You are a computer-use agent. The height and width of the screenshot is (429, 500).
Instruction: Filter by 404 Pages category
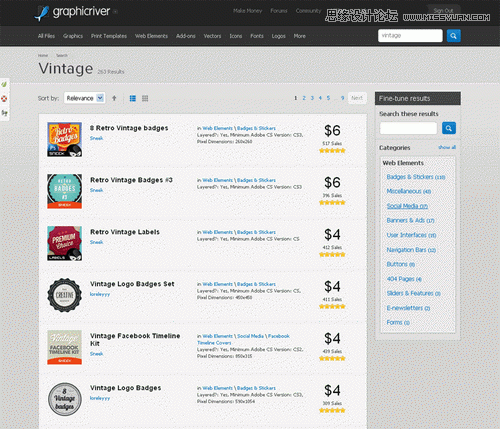tap(404, 279)
